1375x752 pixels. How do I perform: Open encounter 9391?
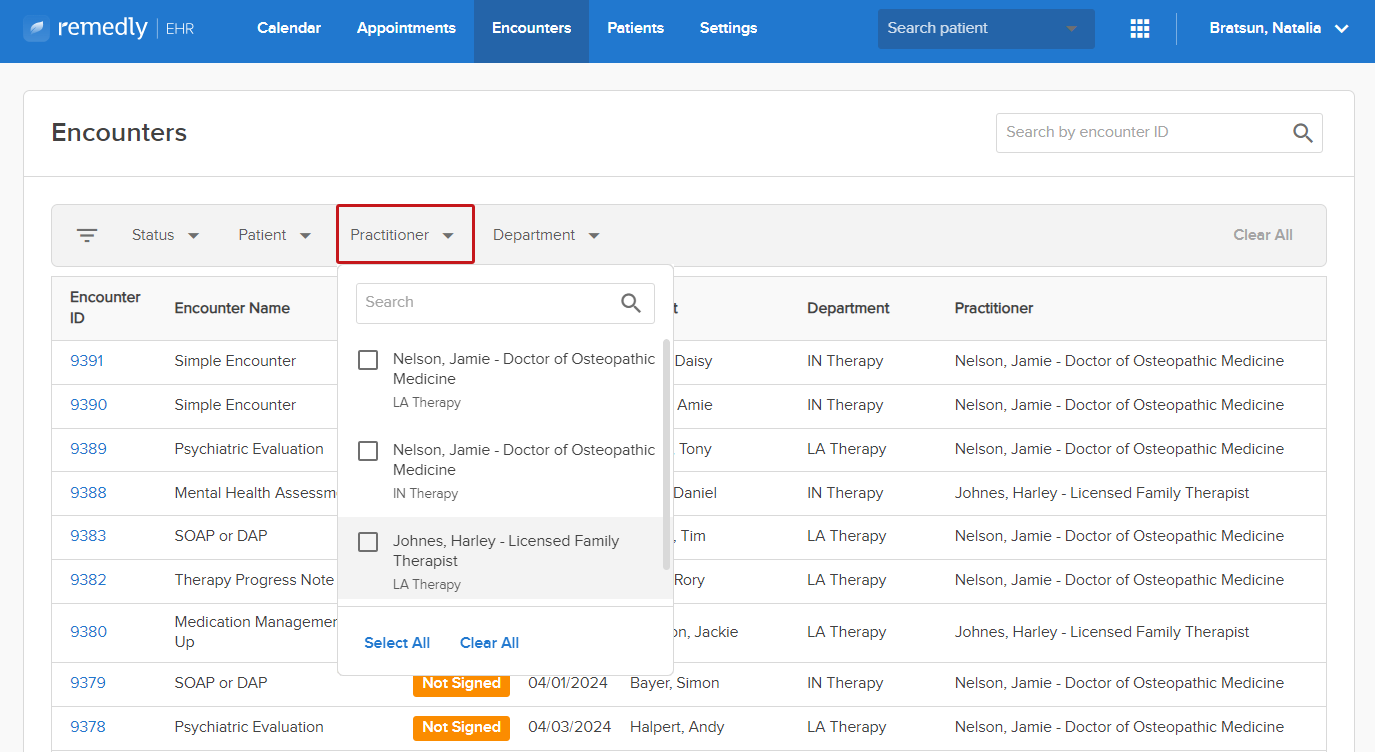pos(87,361)
